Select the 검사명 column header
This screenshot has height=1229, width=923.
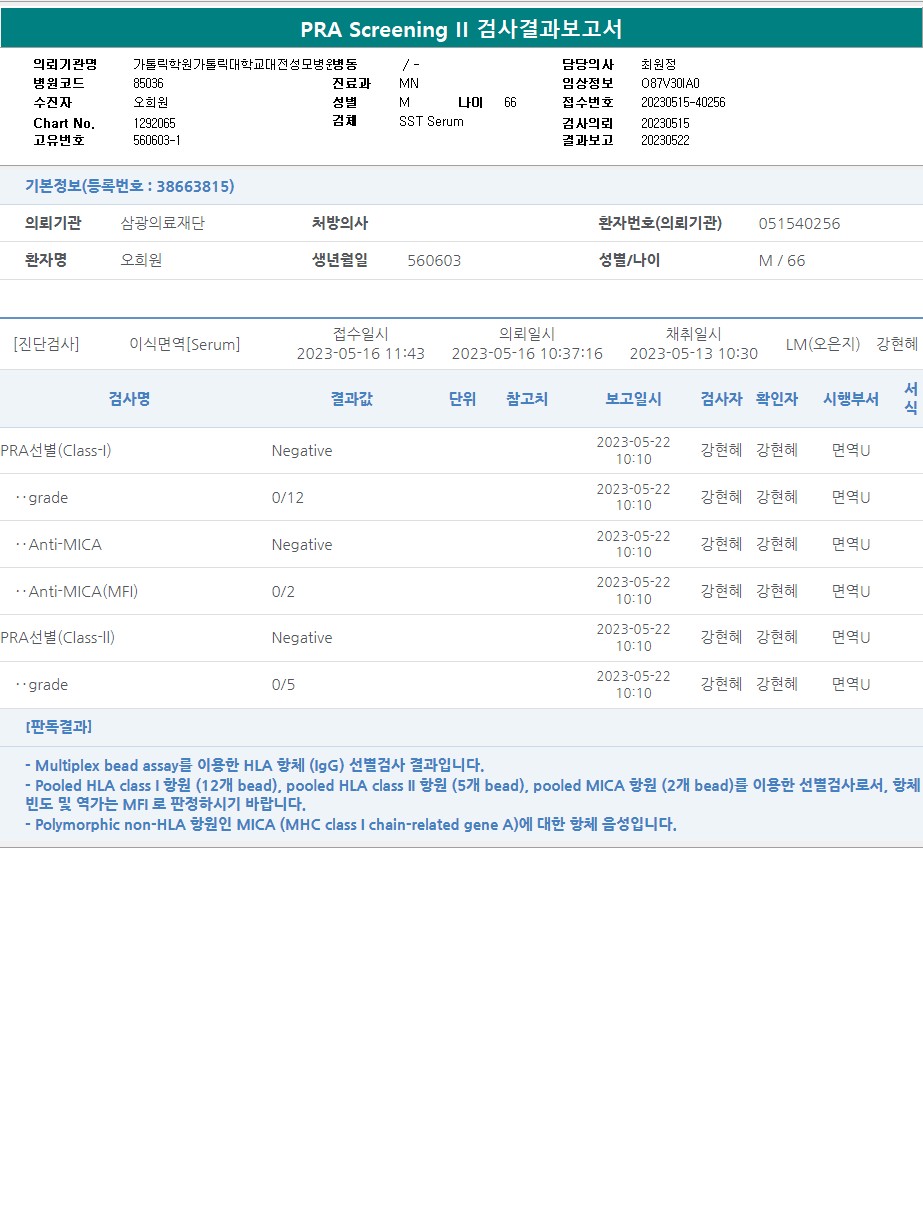click(x=129, y=399)
